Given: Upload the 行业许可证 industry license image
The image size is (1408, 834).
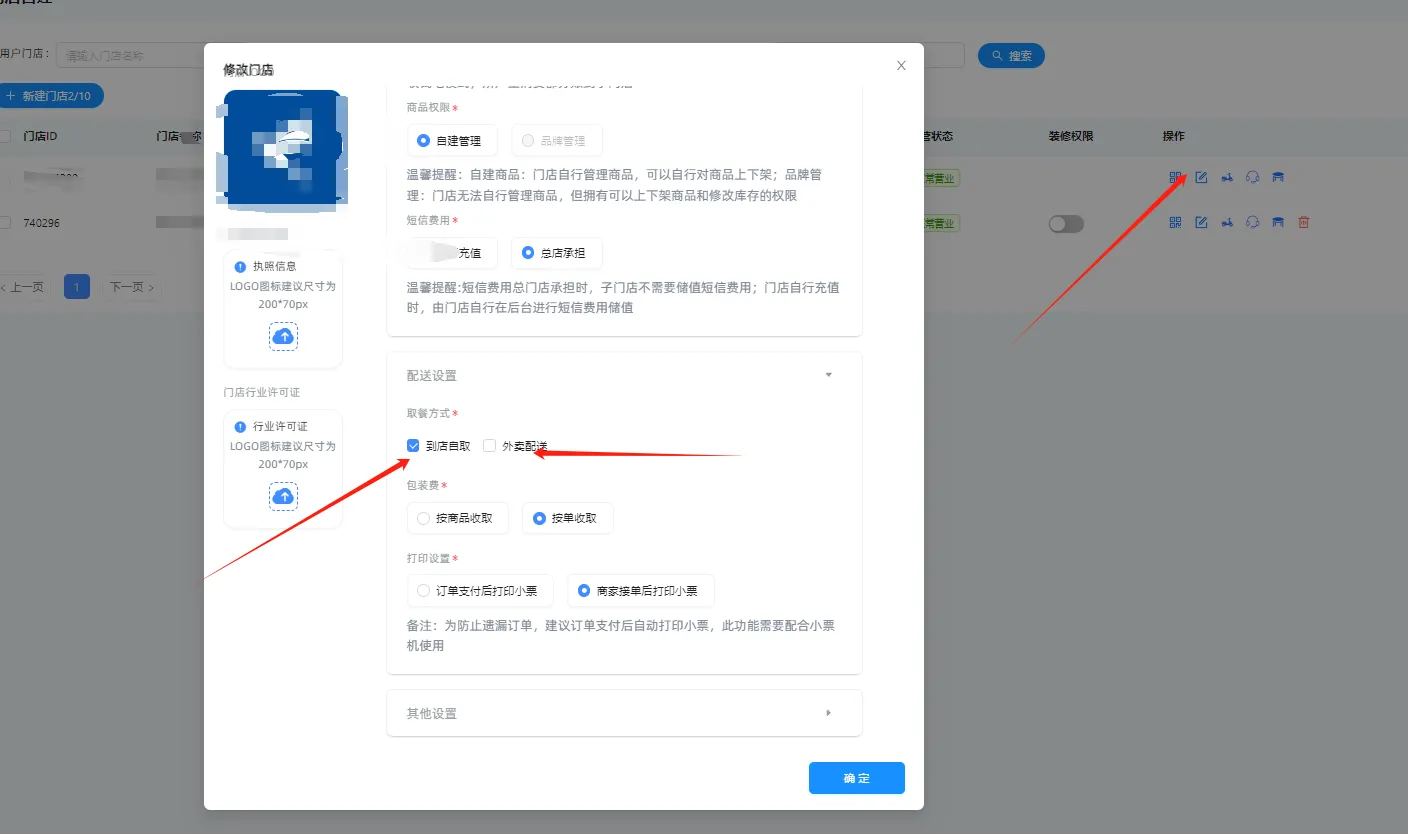Looking at the screenshot, I should pos(283,496).
